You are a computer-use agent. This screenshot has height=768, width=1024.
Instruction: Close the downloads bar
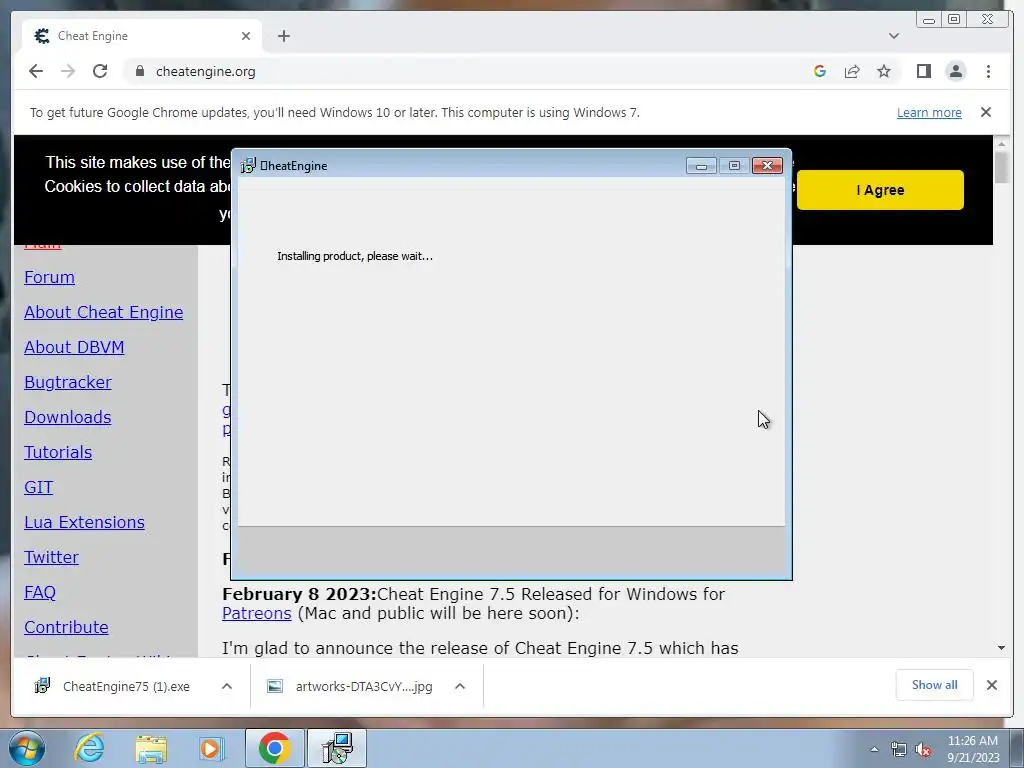tap(992, 685)
